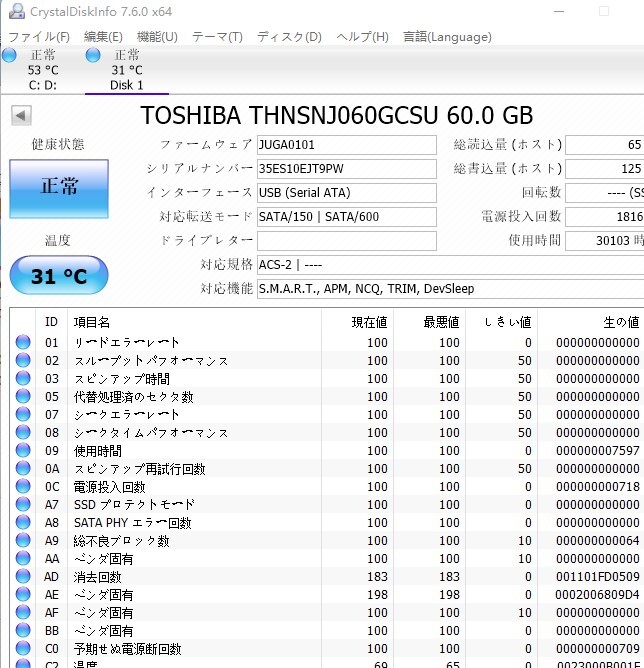Click the serial number field 35ES10EJT9PW

(347, 169)
